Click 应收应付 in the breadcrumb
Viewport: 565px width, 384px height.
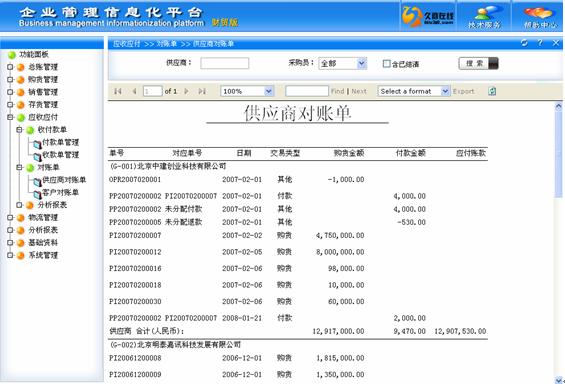coord(126,44)
